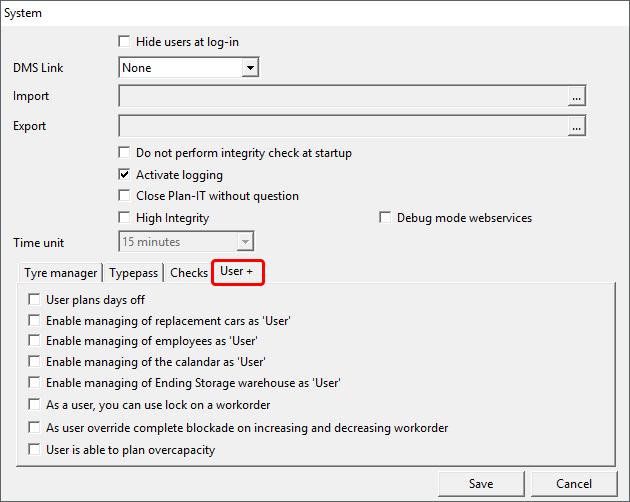The image size is (630, 502).
Task: Enable the High Integrity option
Action: coord(125,218)
